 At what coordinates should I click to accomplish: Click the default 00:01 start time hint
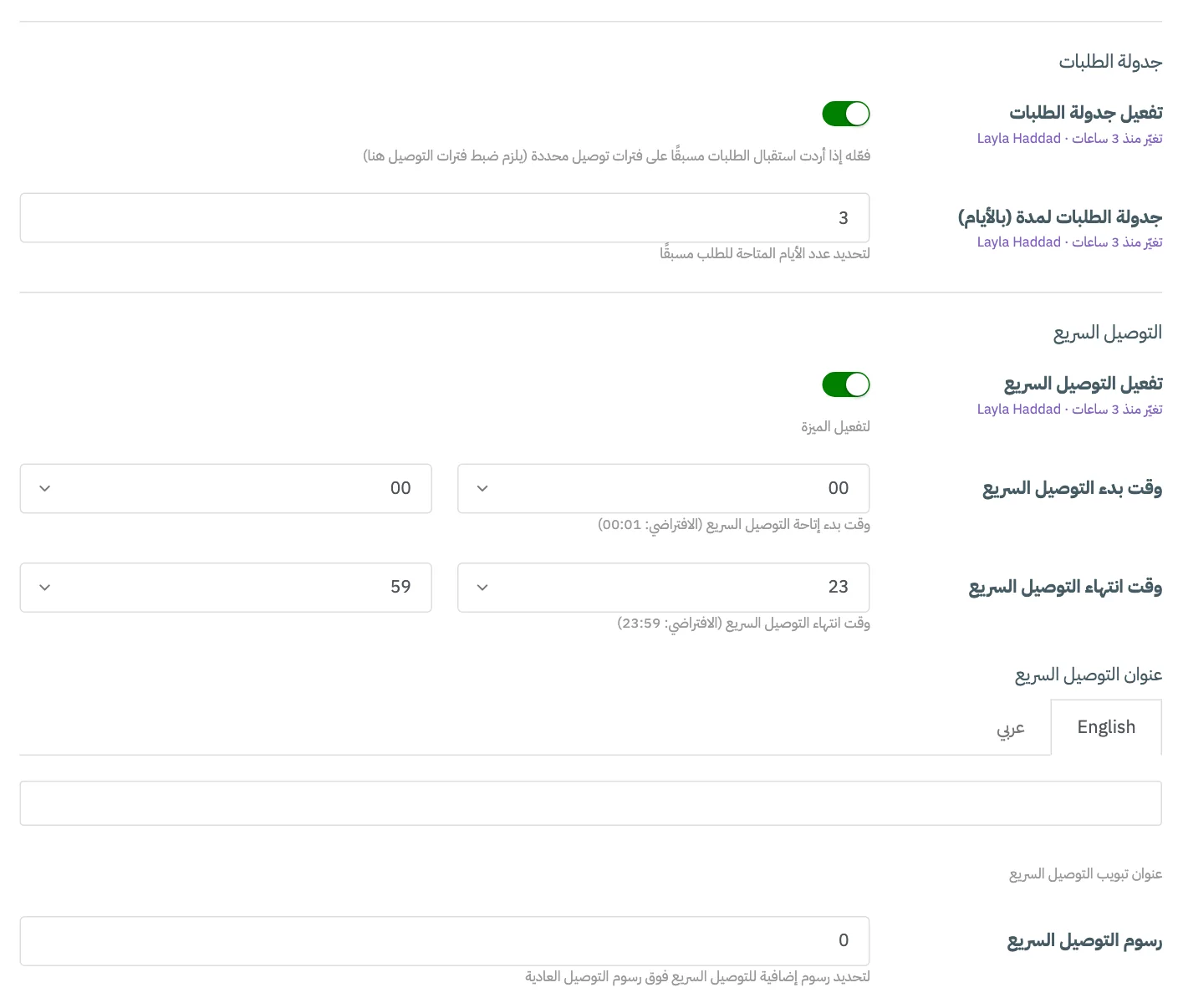(x=734, y=525)
